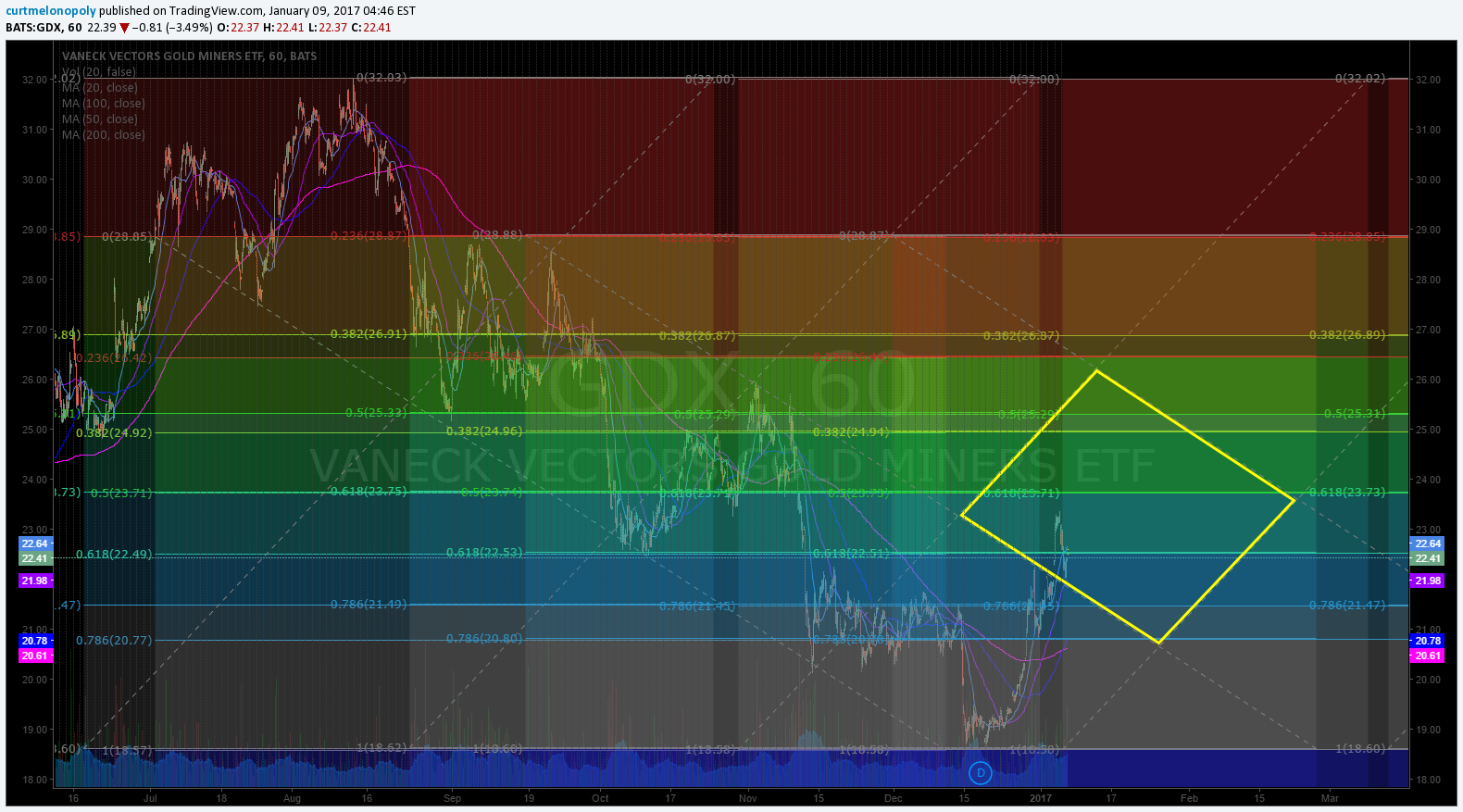Click the 0(32.02) Fibonacci label near right scale
The width and height of the screenshot is (1463, 812).
pyautogui.click(x=1360, y=79)
